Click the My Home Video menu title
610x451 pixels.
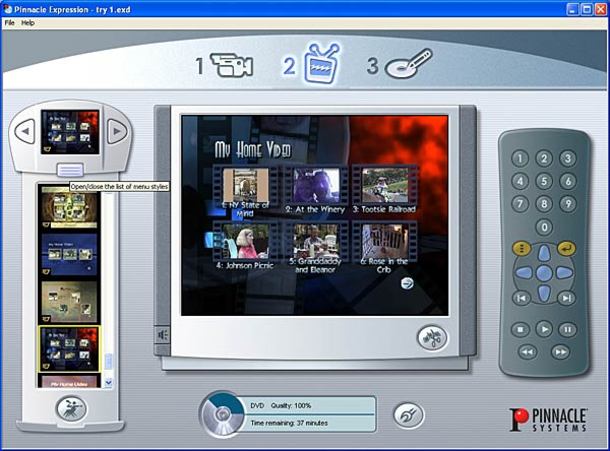click(253, 150)
